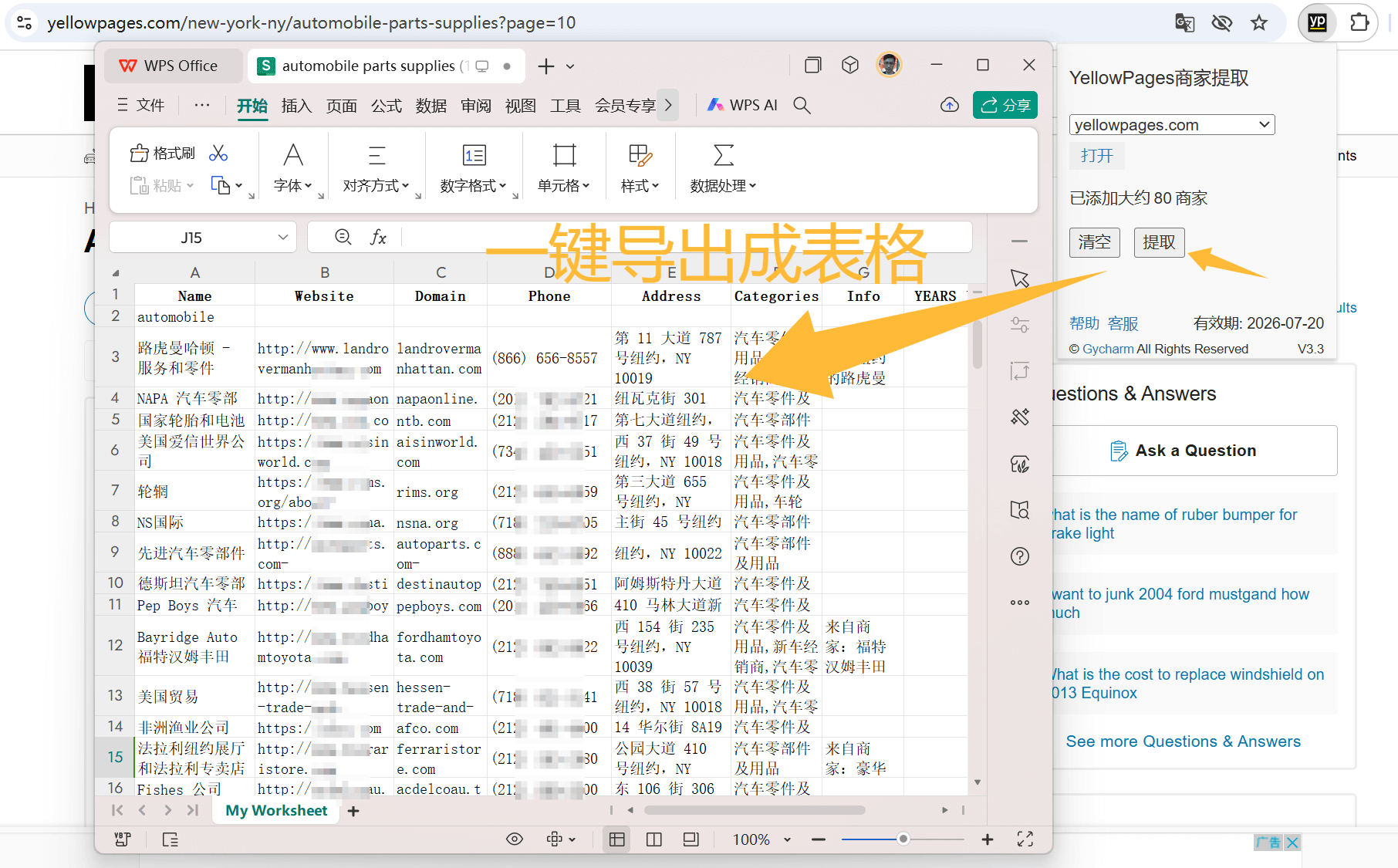Click the fx insert function icon
The image size is (1398, 868).
(x=378, y=237)
